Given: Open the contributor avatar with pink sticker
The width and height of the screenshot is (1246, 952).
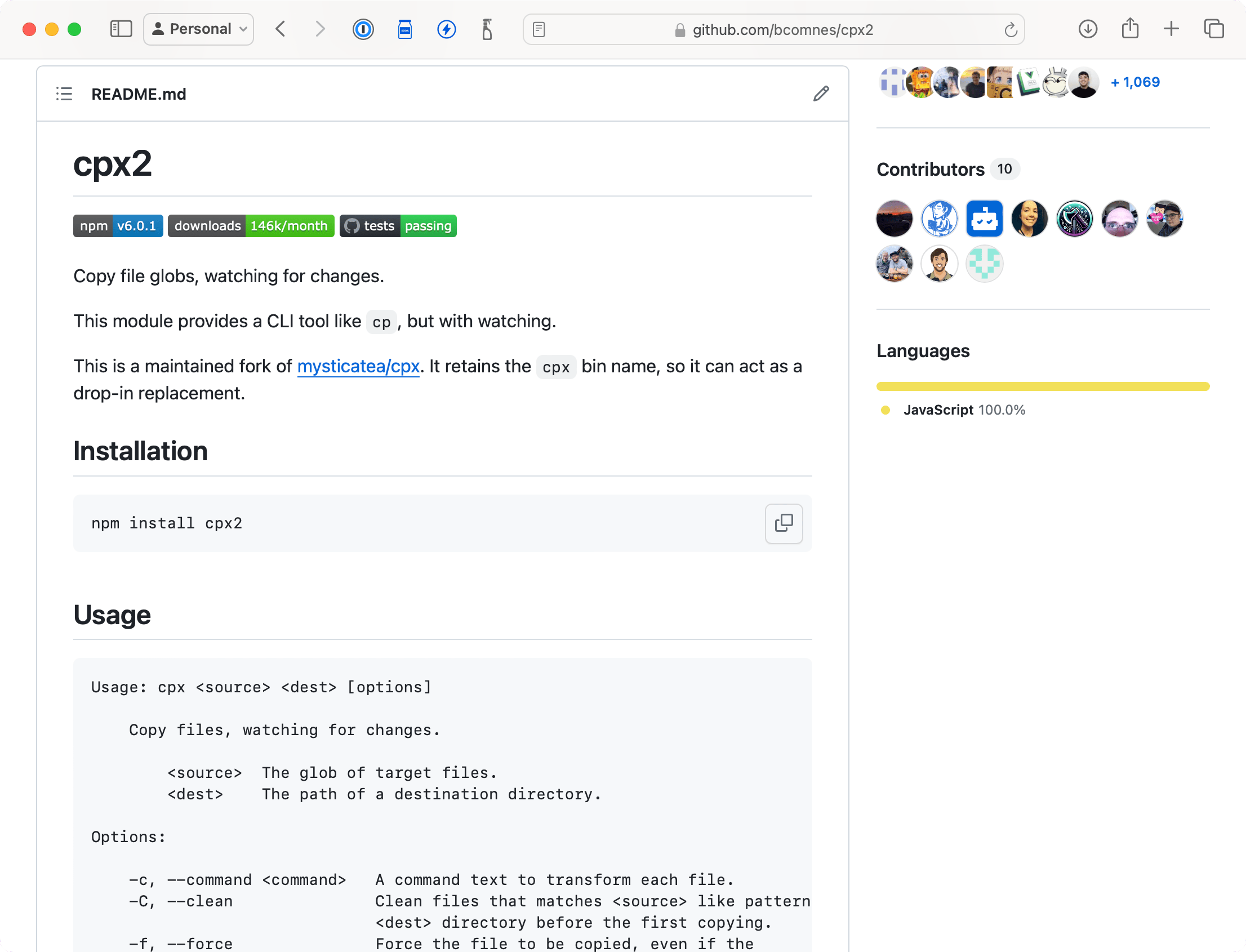Looking at the screenshot, I should click(x=1165, y=219).
